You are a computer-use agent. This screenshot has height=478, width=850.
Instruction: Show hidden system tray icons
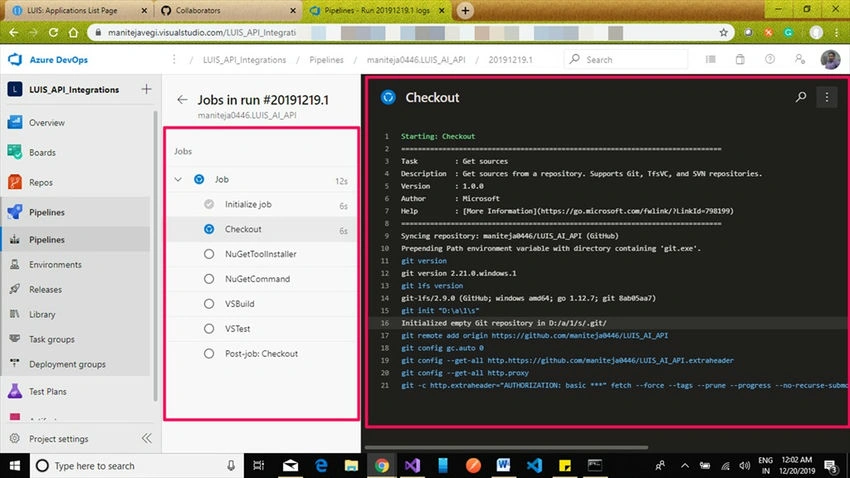[x=685, y=466]
